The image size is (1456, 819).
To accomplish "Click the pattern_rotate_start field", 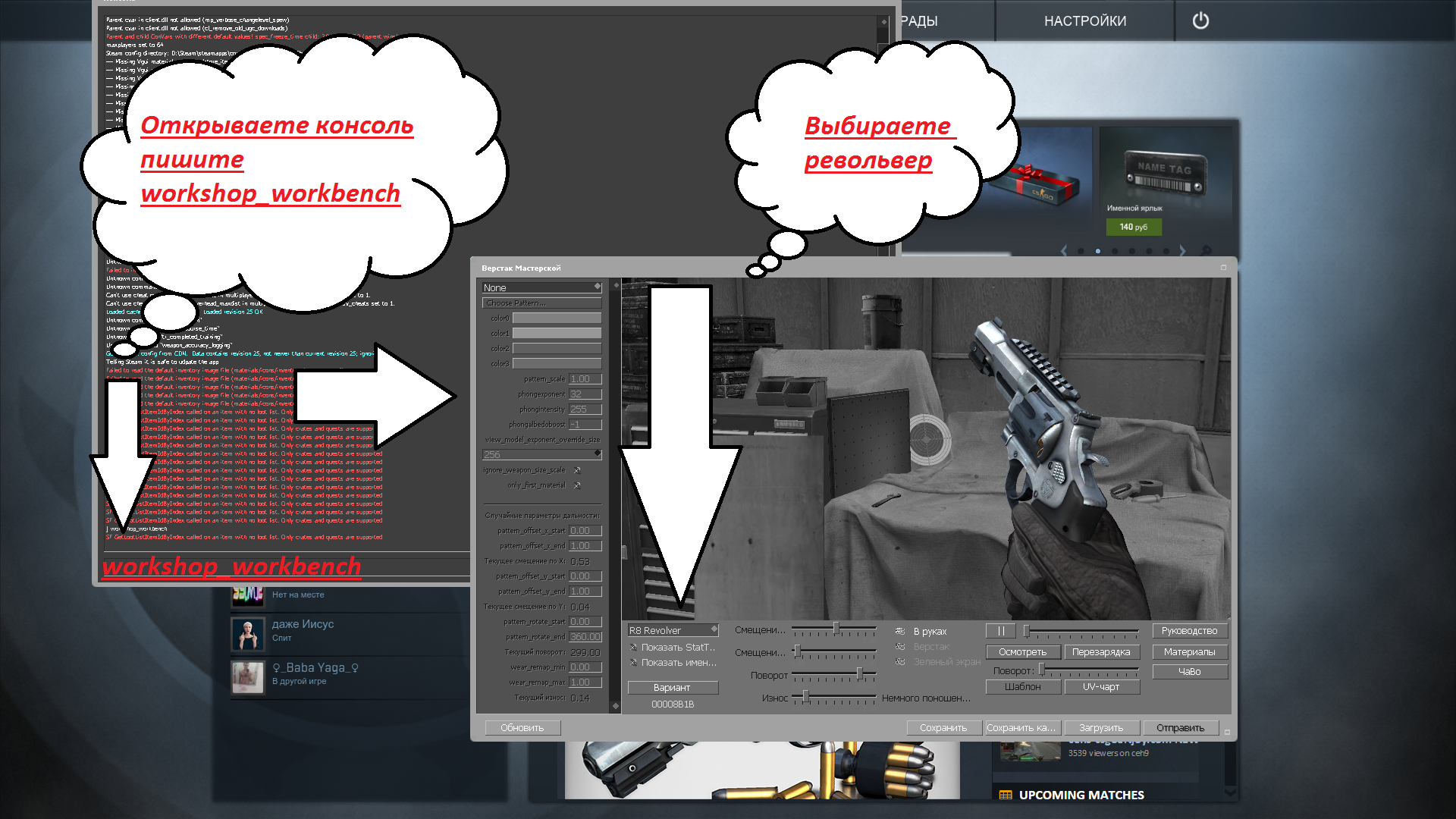I will point(585,622).
